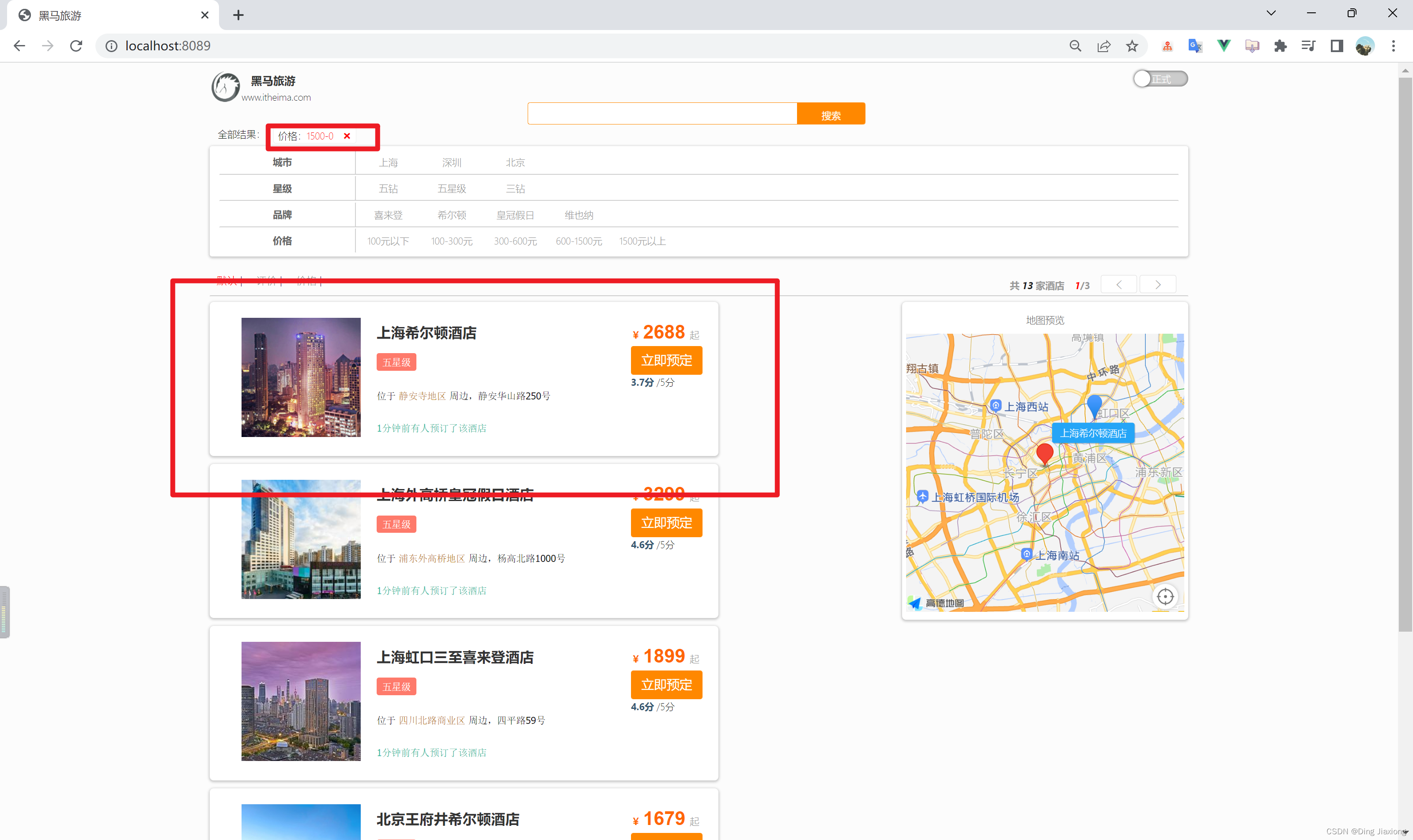Select price range 300-600元
Screen dimensions: 1413x840
coord(515,241)
